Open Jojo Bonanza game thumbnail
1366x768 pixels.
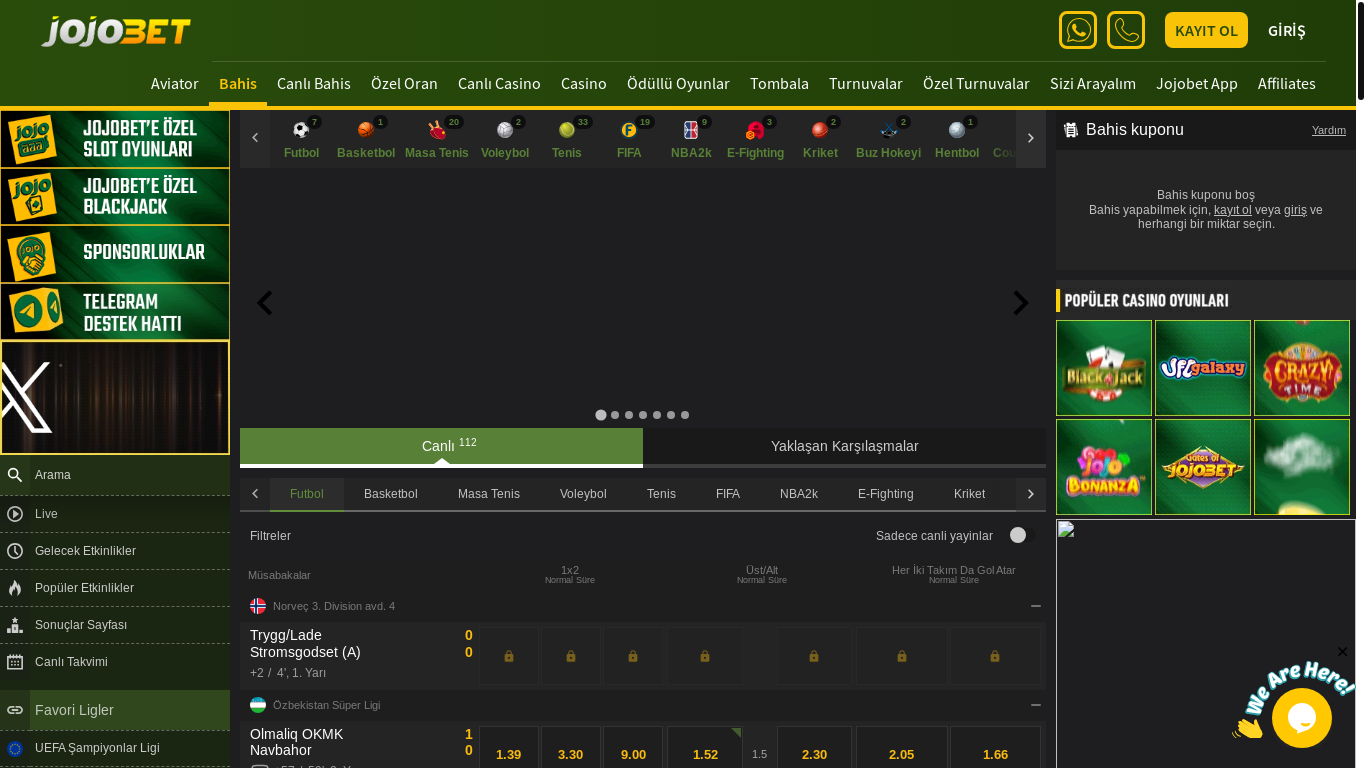(1104, 467)
